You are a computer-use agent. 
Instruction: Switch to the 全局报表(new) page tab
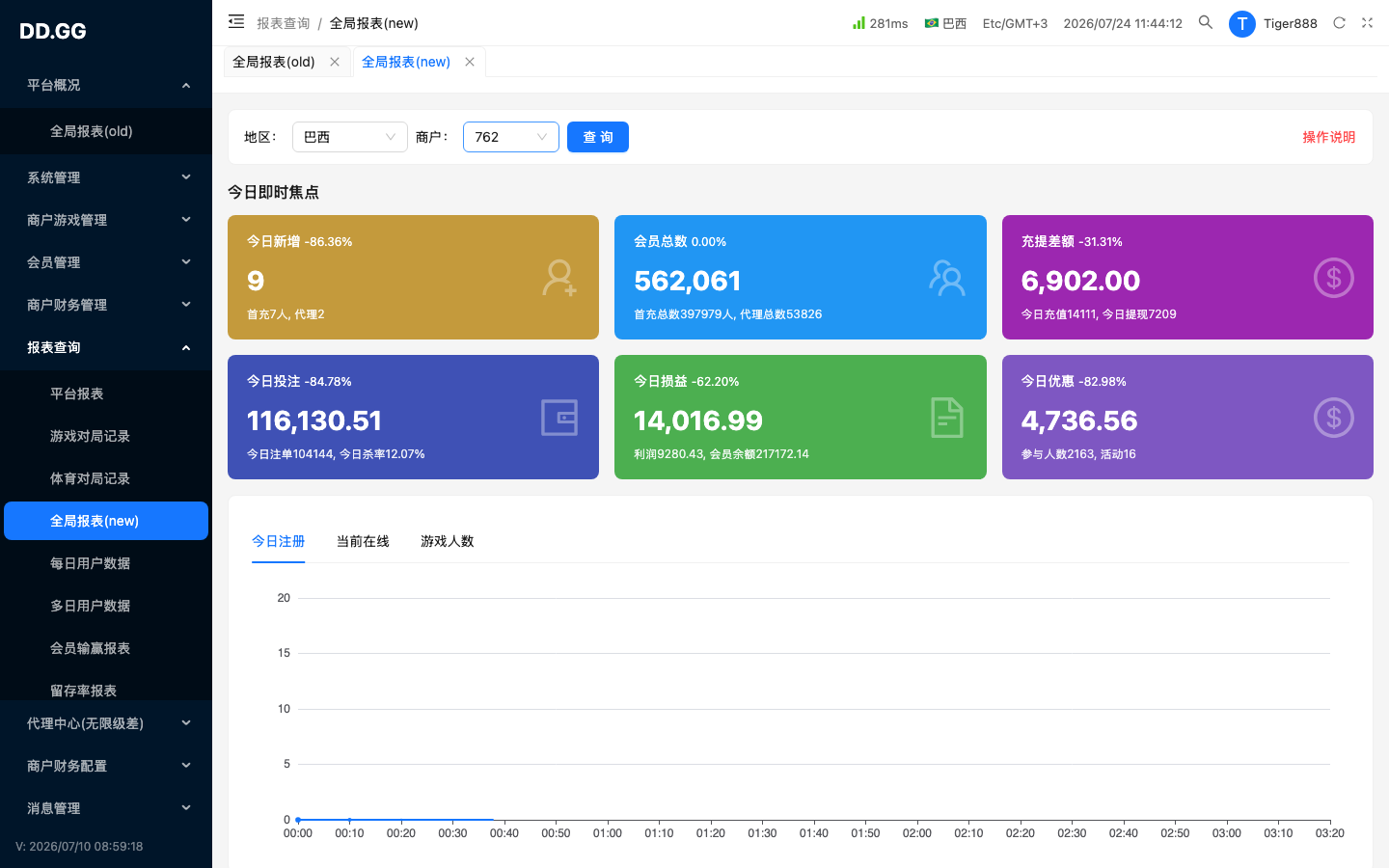pyautogui.click(x=406, y=62)
